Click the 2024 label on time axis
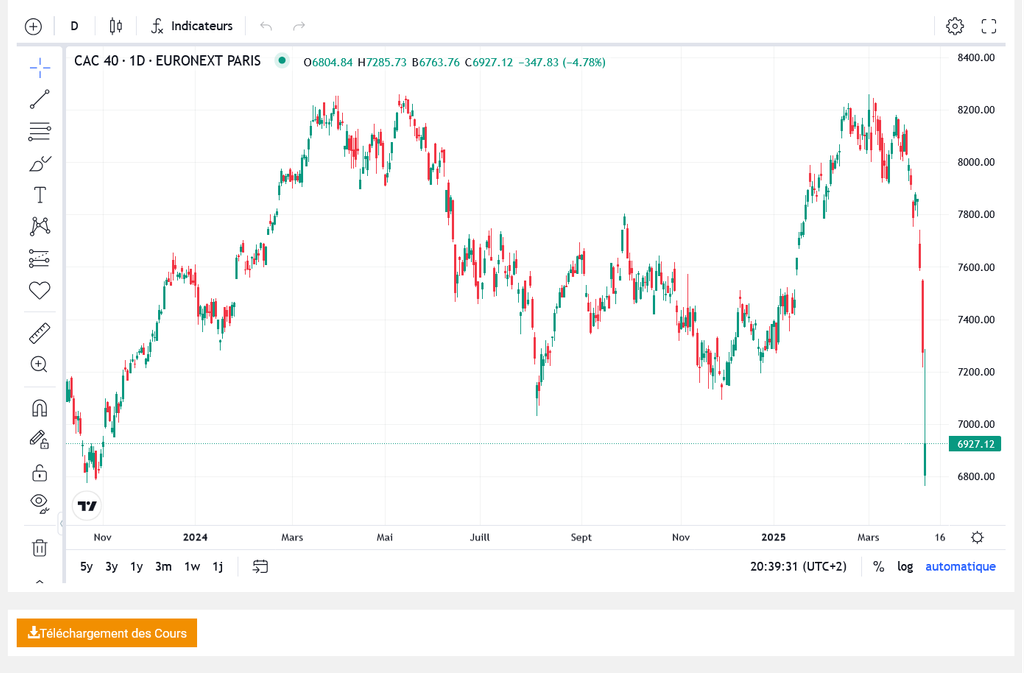The width and height of the screenshot is (1024, 673). [195, 537]
